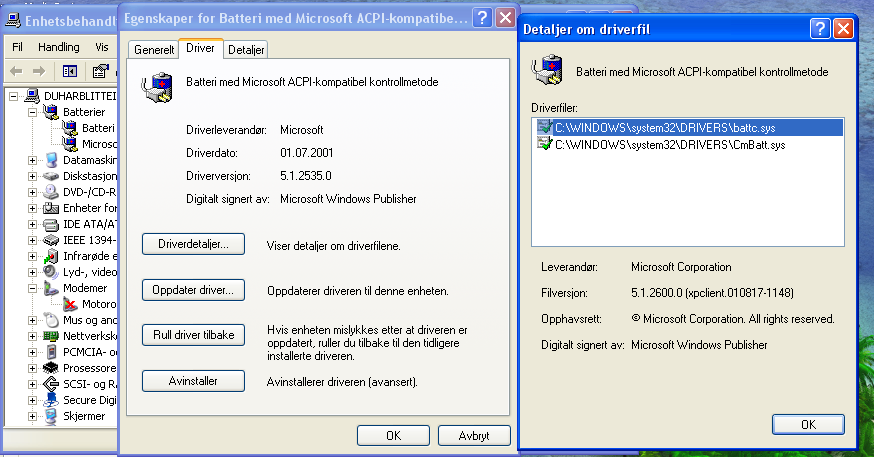874x457 pixels.
Task: Close the Detaljer om driverfil dialog
Action: tap(843, 28)
